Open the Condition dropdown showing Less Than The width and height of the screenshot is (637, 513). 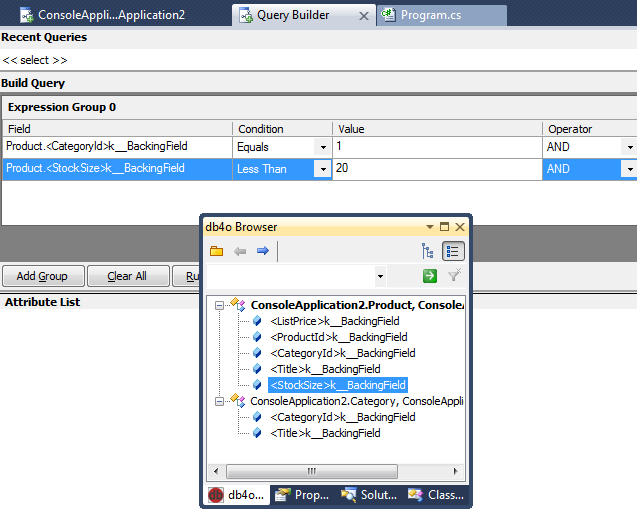pyautogui.click(x=322, y=169)
